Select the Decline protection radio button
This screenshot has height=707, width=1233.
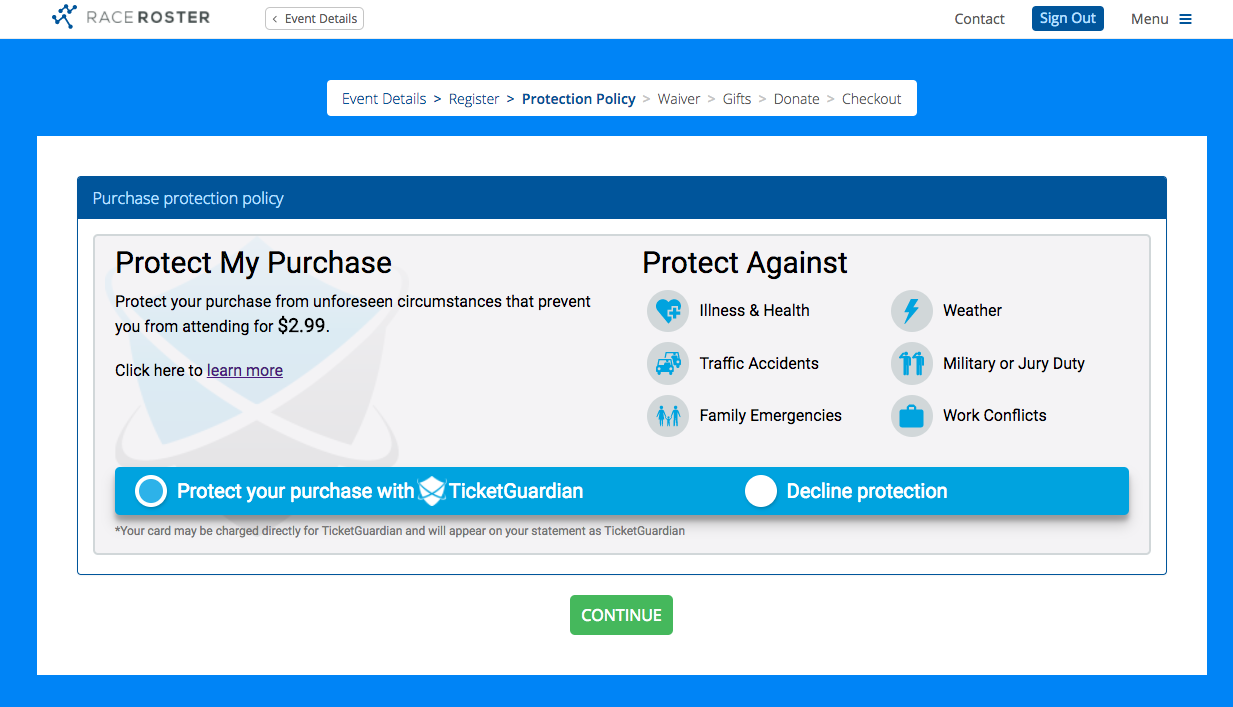click(761, 491)
